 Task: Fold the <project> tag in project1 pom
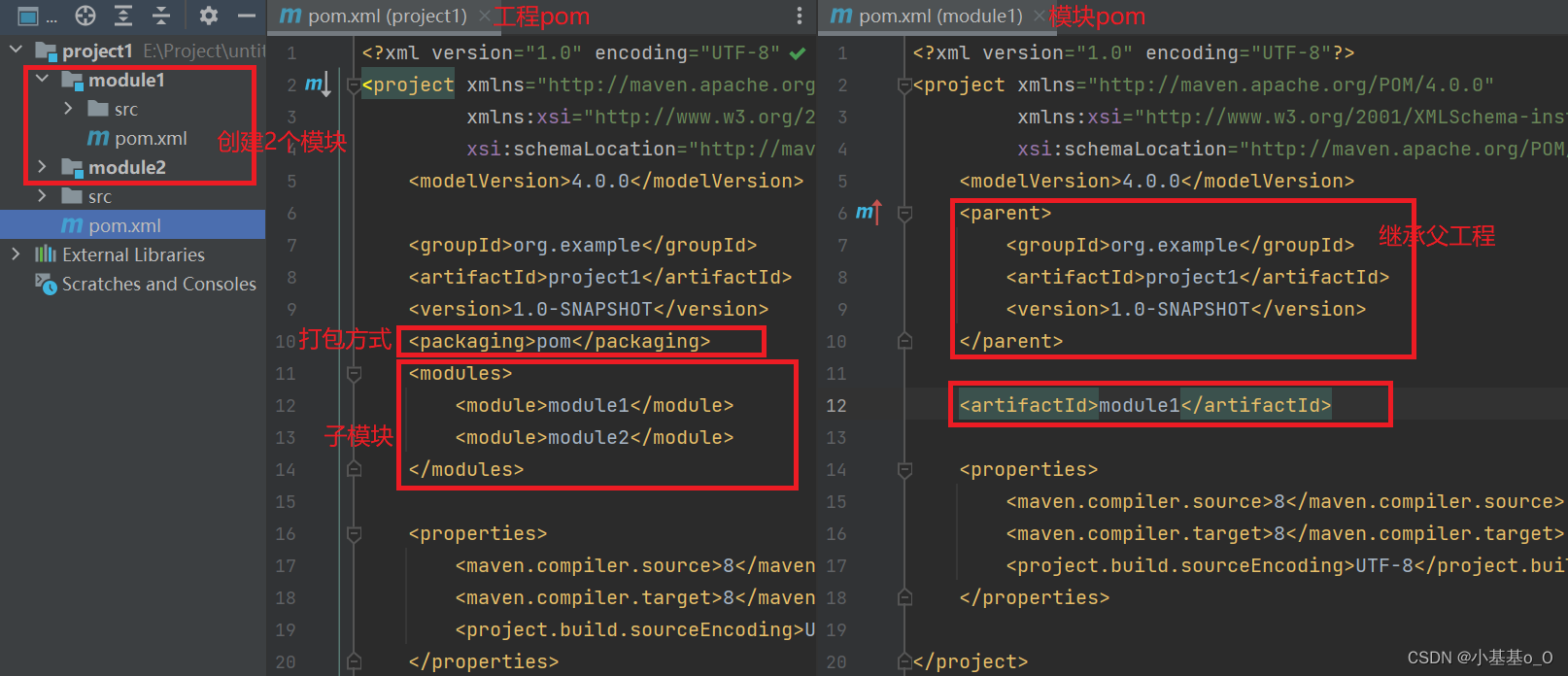pos(354,85)
